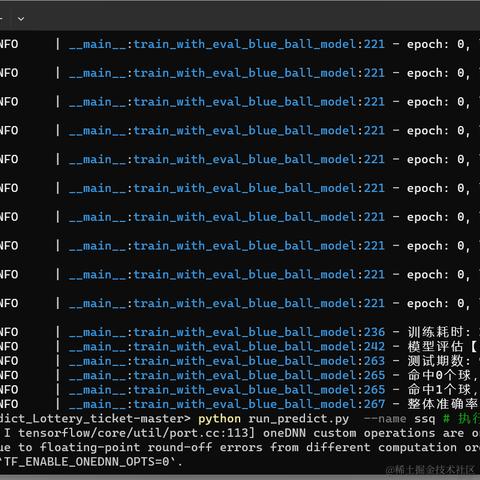Viewport: 480px width, 480px height.
Task: Click 'train_with_eval_blue_ball_model:267' source reference
Action: click(259, 404)
